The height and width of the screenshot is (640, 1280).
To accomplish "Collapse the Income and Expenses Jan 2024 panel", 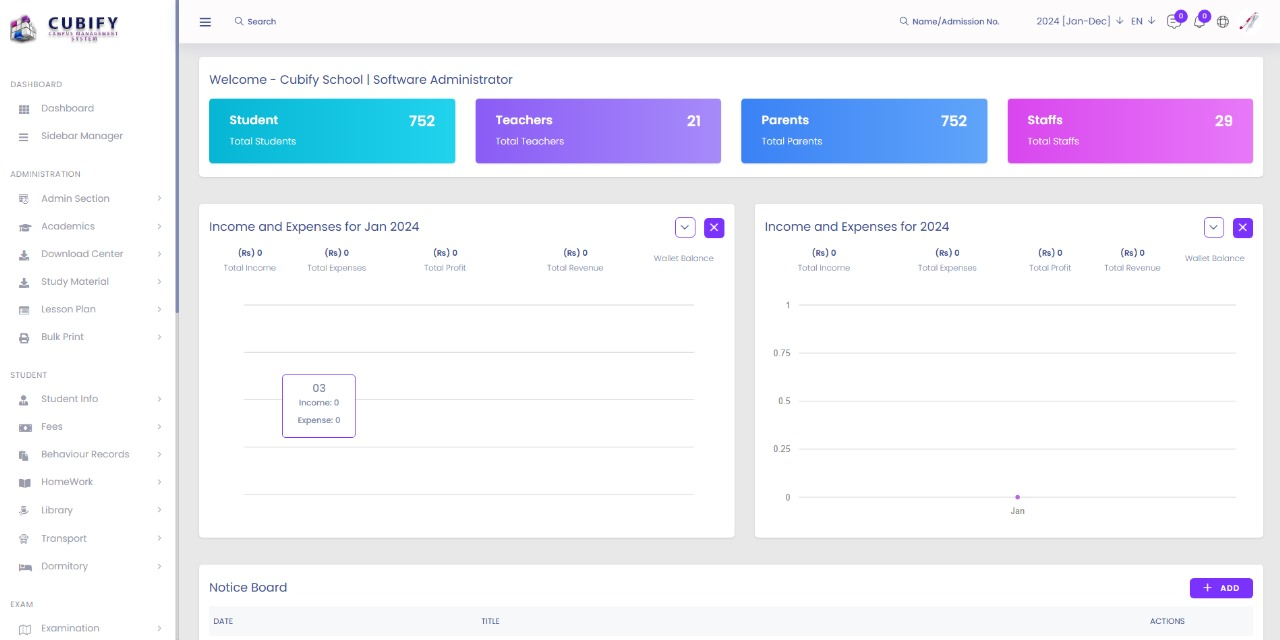I will click(x=685, y=228).
